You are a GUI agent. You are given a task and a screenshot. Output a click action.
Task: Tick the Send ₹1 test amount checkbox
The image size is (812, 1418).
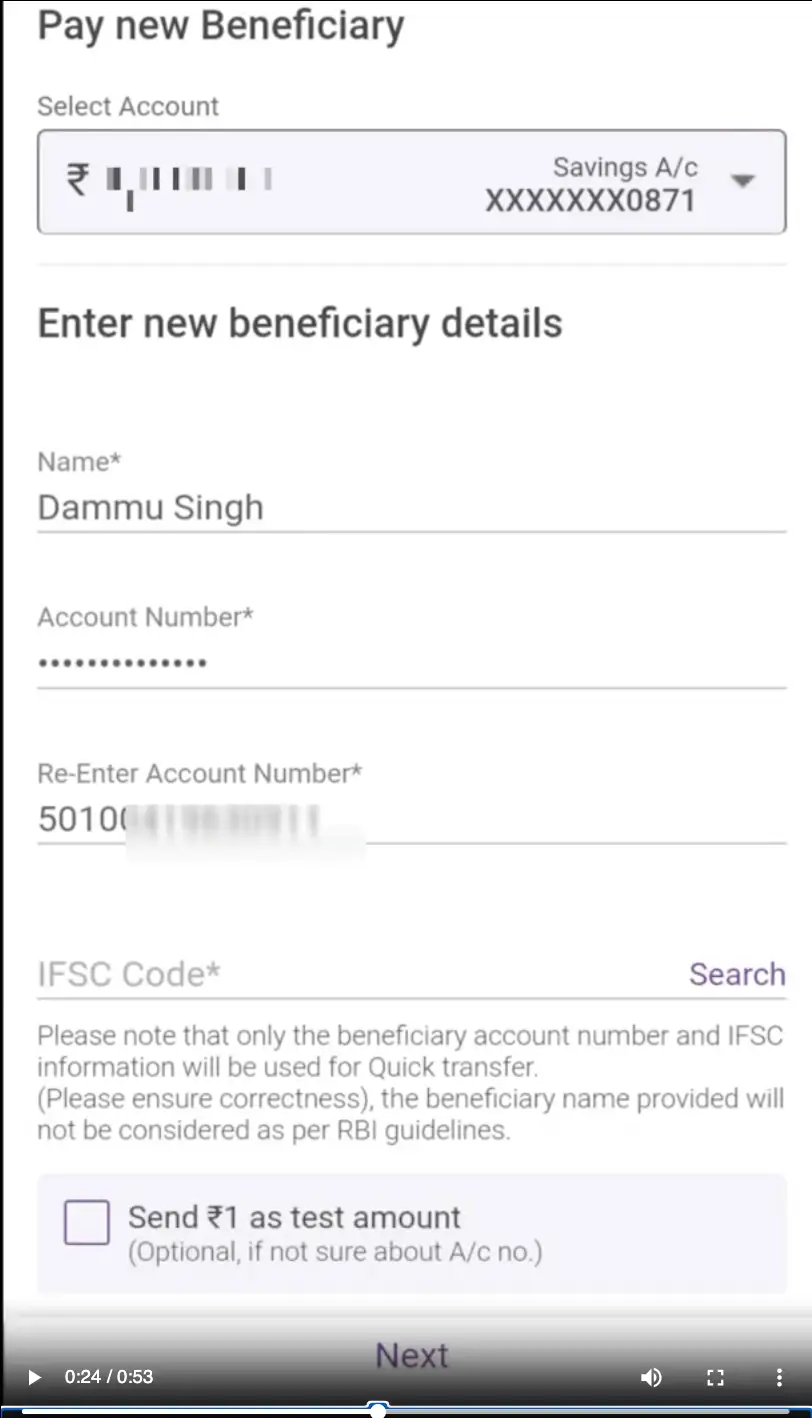tap(87, 1223)
